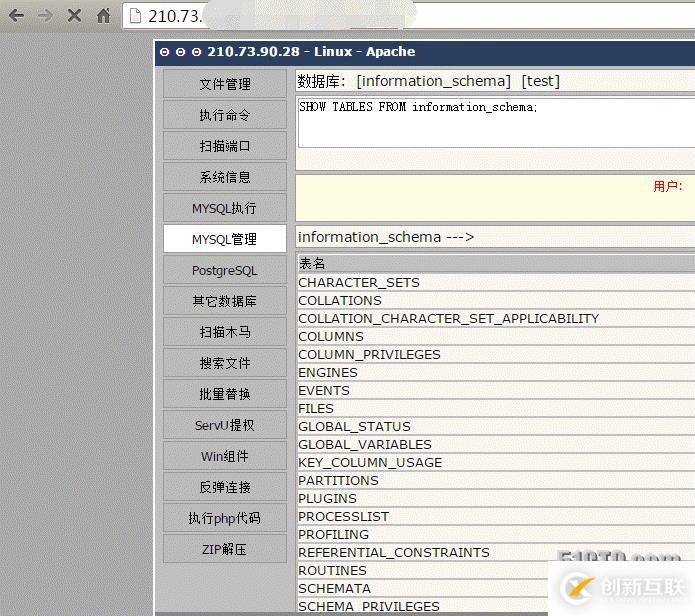695x616 pixels.
Task: Open the FILES table
Action: 316,409
